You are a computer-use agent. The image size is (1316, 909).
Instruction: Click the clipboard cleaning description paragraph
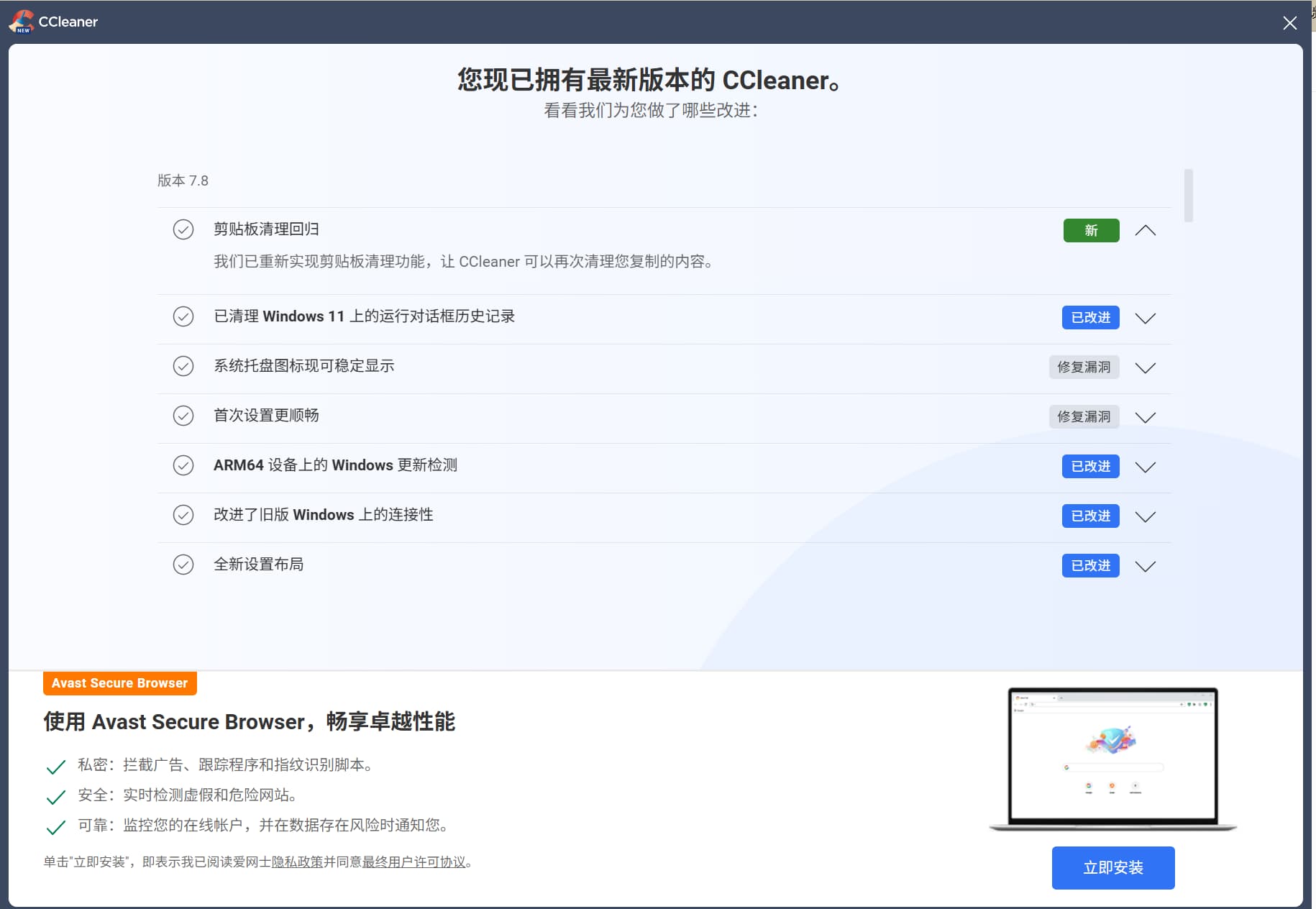click(465, 261)
